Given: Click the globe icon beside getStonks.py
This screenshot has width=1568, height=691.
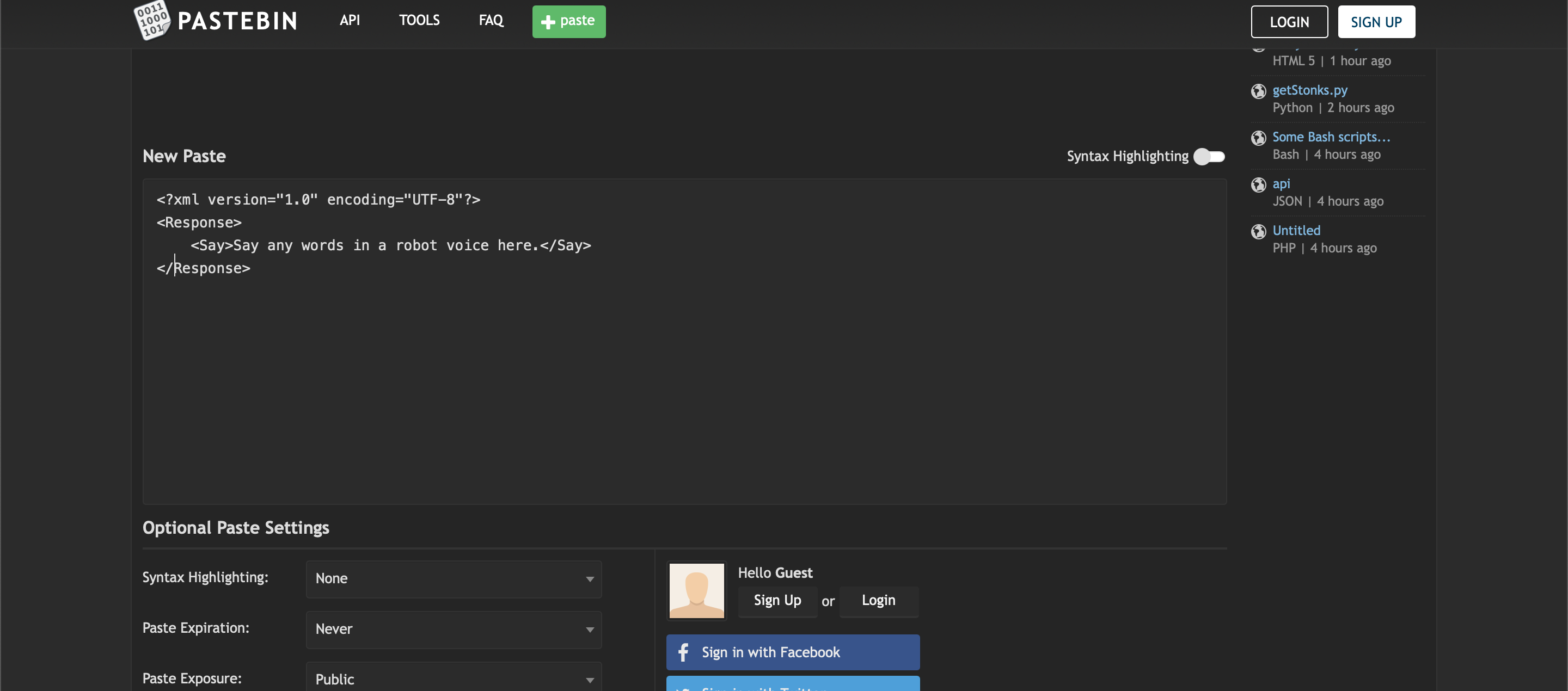Looking at the screenshot, I should [x=1258, y=91].
